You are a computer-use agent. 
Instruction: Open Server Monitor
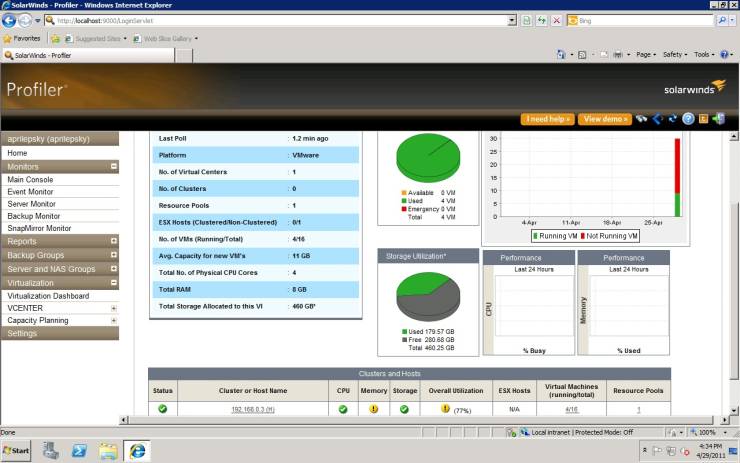(31, 204)
